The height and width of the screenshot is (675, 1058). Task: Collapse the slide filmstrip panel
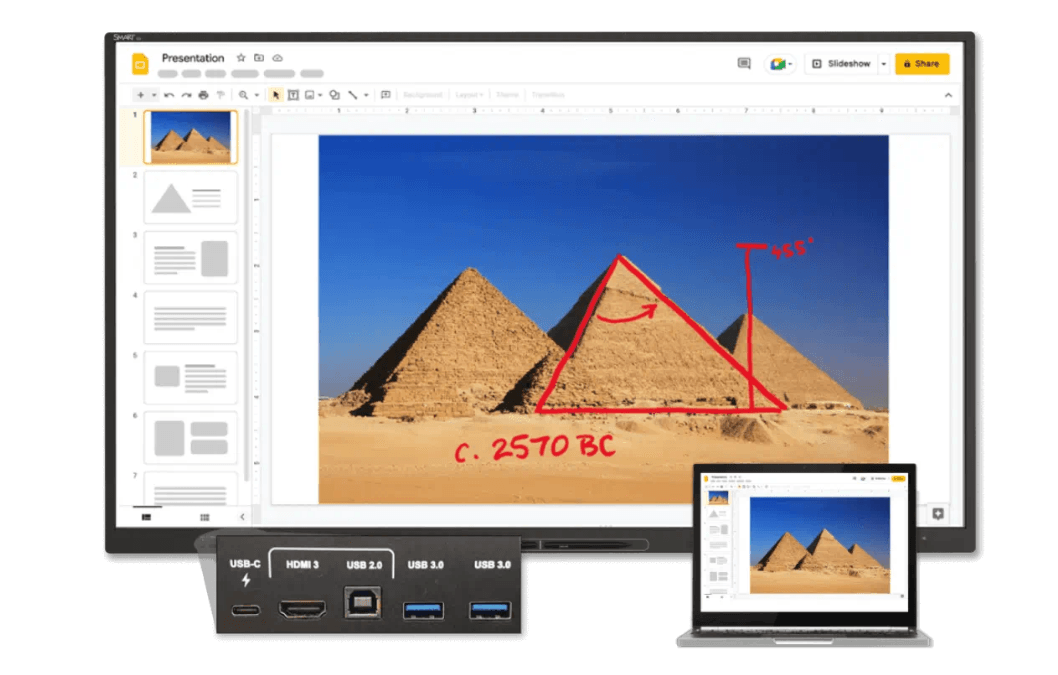[242, 517]
